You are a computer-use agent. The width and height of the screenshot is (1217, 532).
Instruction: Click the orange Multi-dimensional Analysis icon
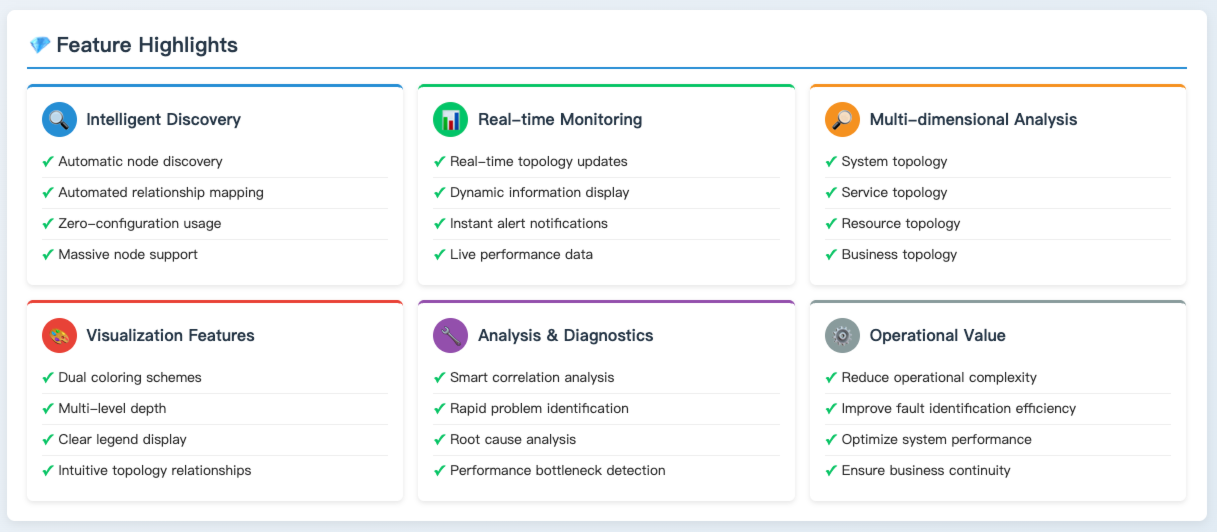click(842, 120)
